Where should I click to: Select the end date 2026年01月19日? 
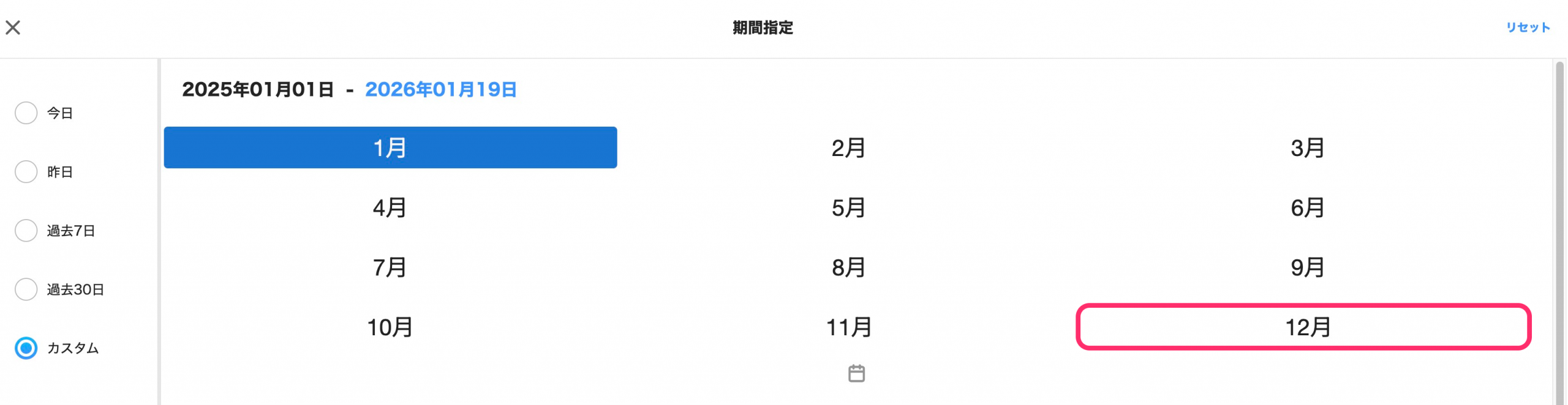tap(440, 90)
